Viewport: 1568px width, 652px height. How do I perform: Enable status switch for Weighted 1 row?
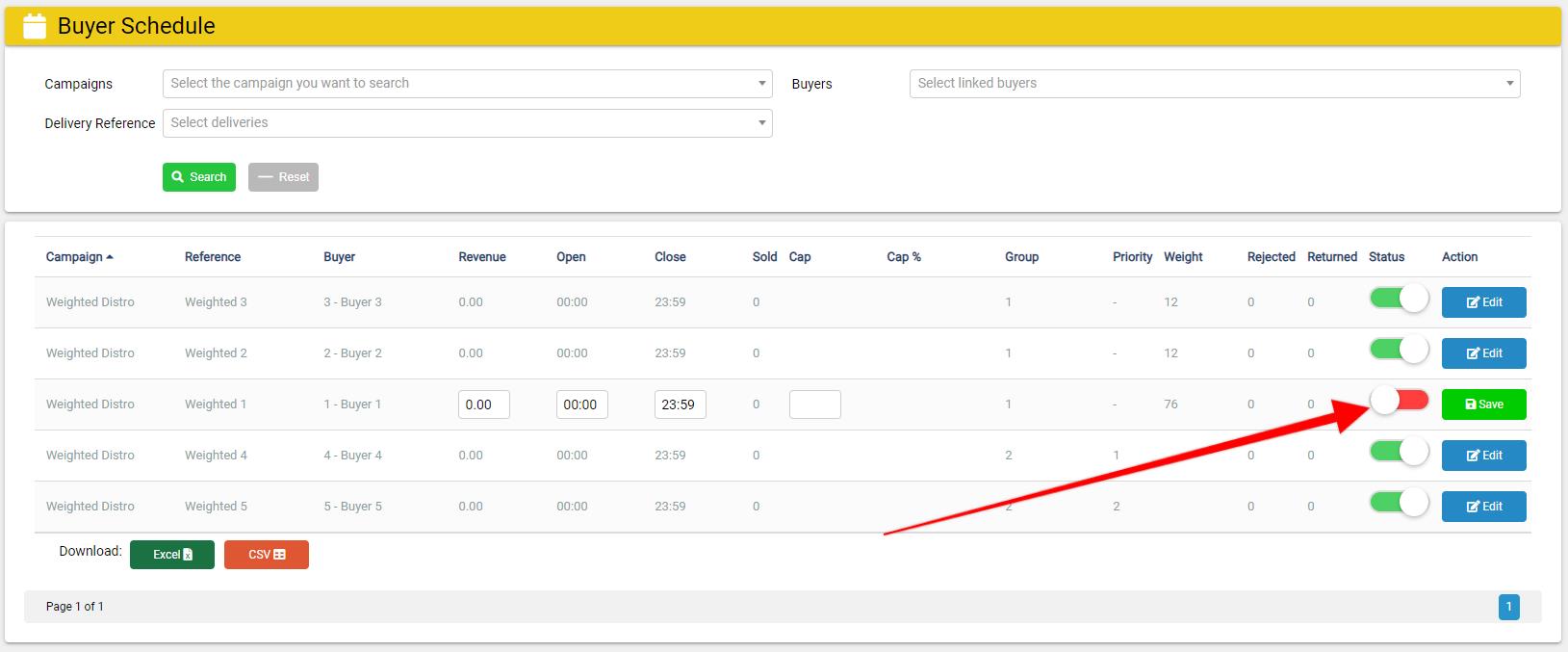point(1399,401)
